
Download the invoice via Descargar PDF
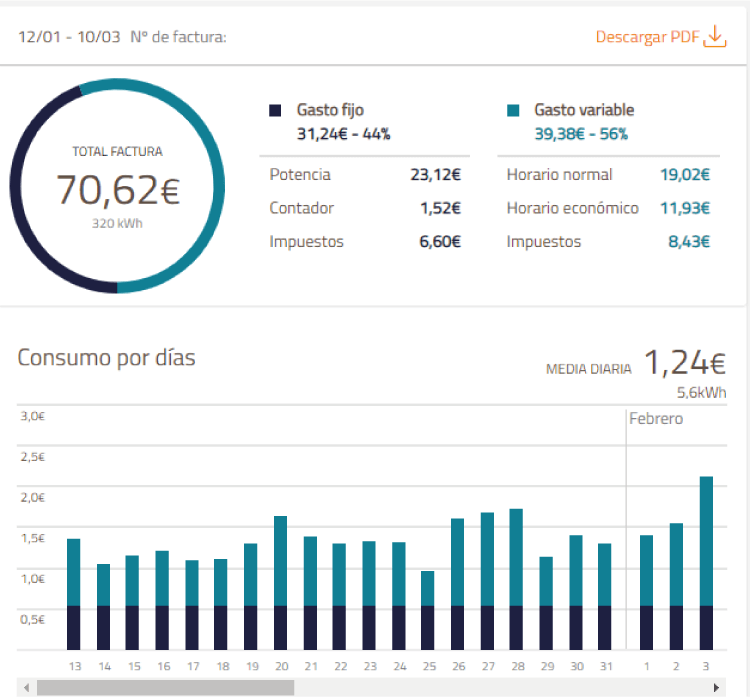tap(661, 37)
